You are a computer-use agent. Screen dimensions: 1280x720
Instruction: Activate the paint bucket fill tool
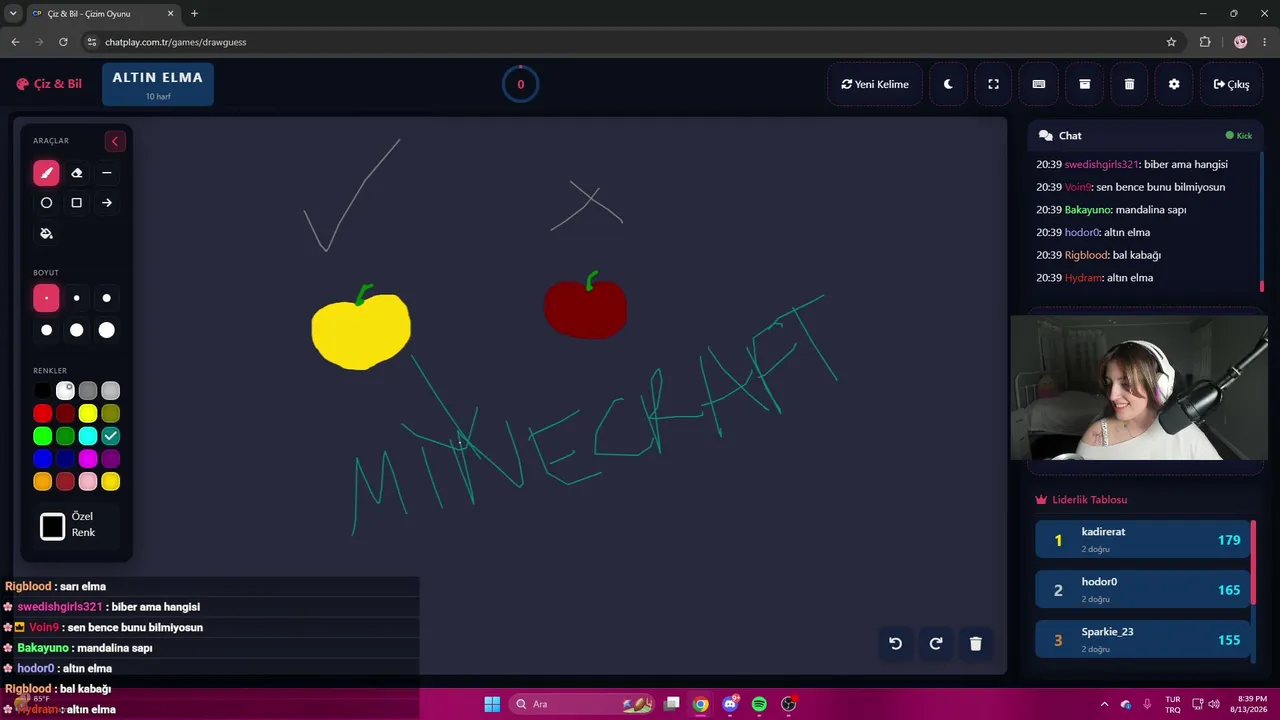click(46, 233)
